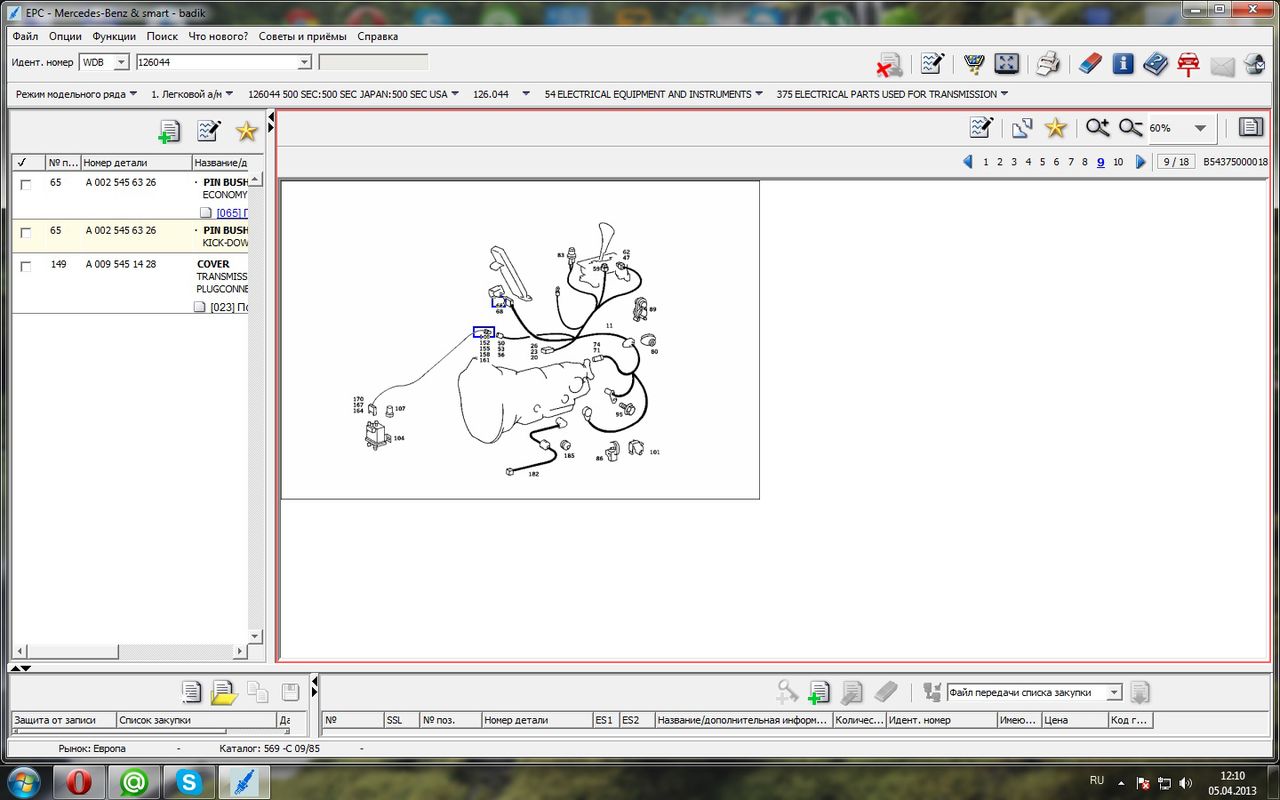Viewport: 1280px width, 800px height.
Task: Click the eraser icon in top toolbar
Action: click(1090, 64)
